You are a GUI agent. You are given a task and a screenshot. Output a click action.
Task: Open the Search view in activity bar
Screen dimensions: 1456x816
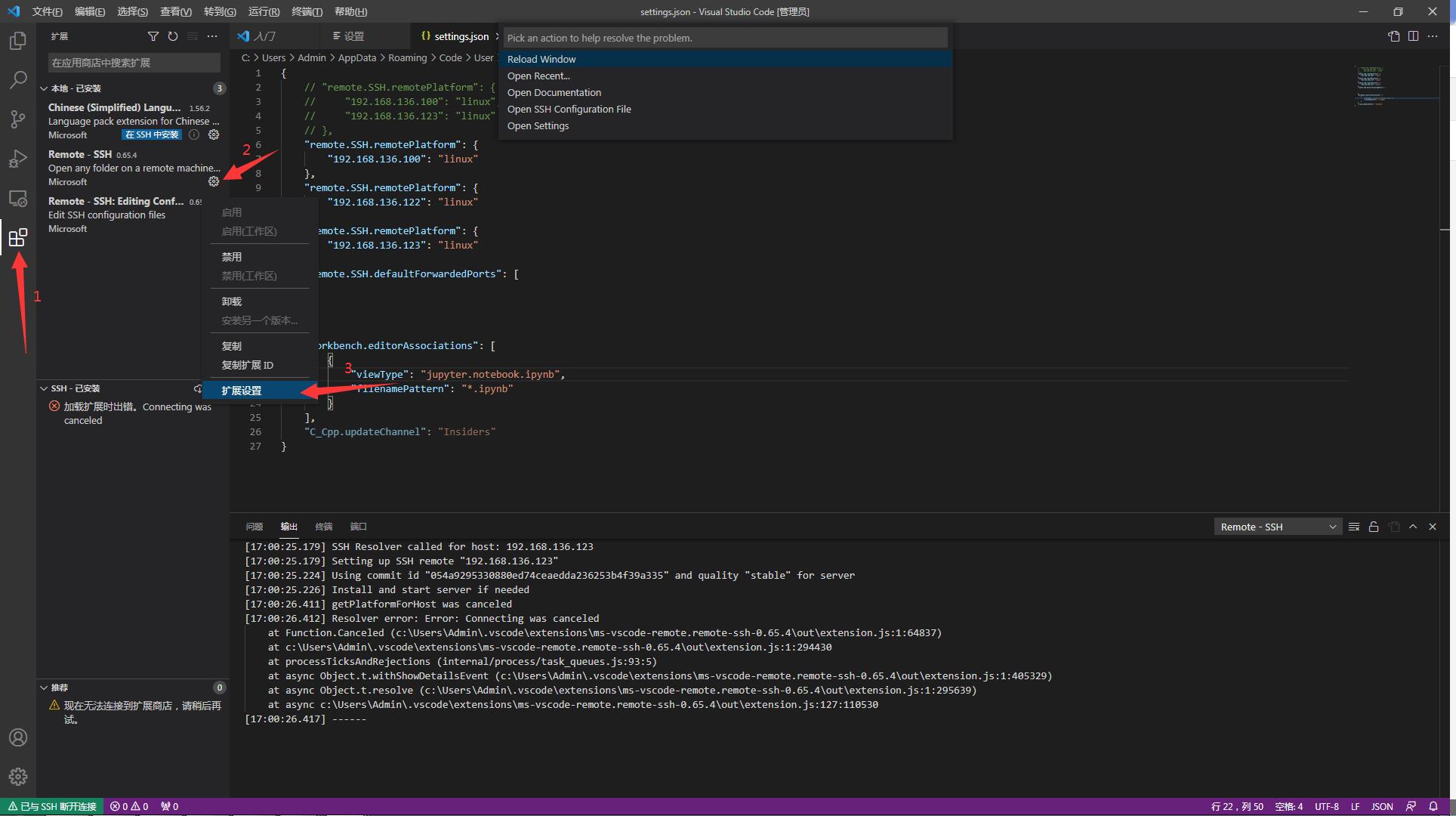pos(18,80)
